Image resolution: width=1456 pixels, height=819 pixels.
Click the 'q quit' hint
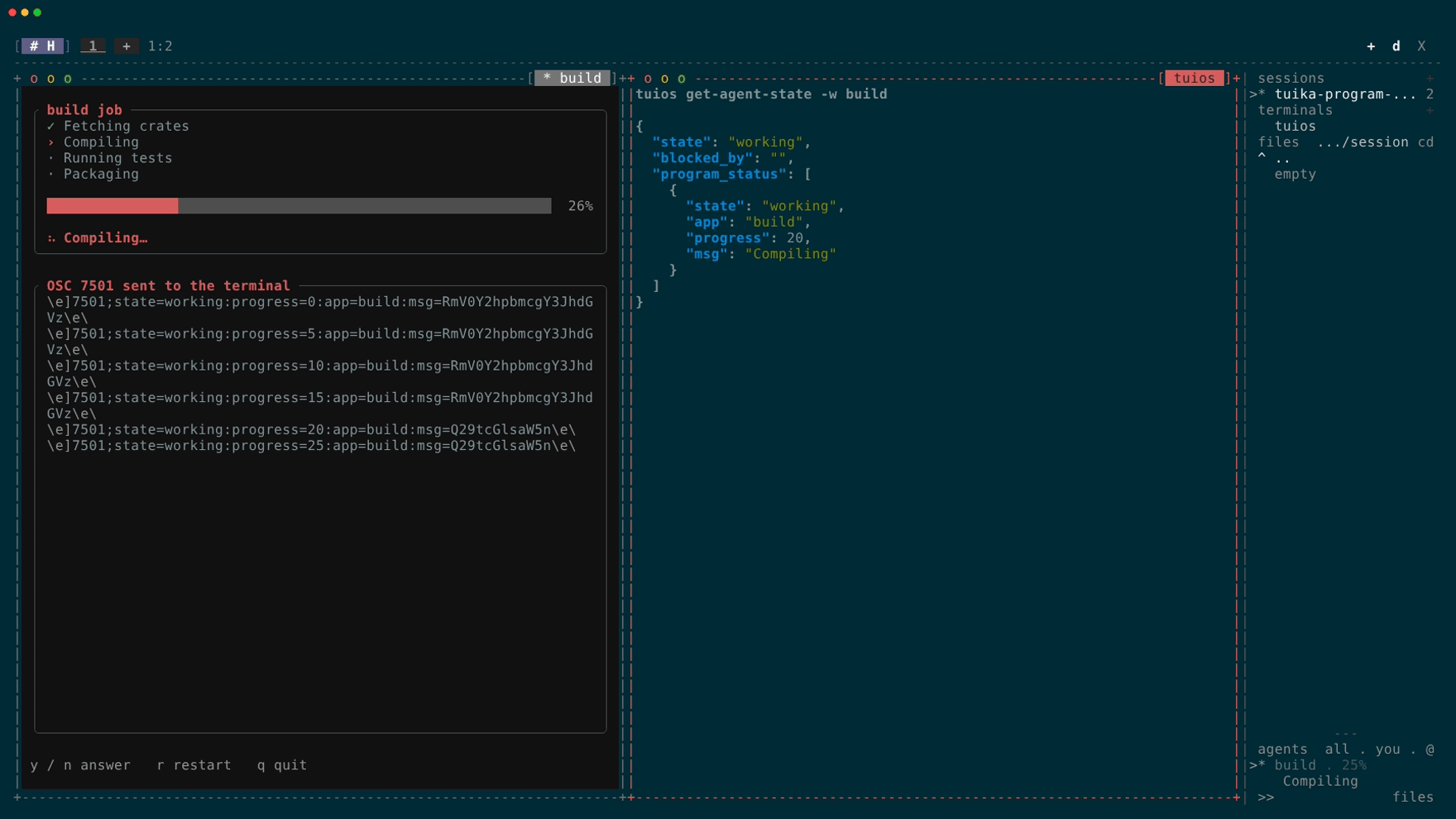(x=281, y=765)
